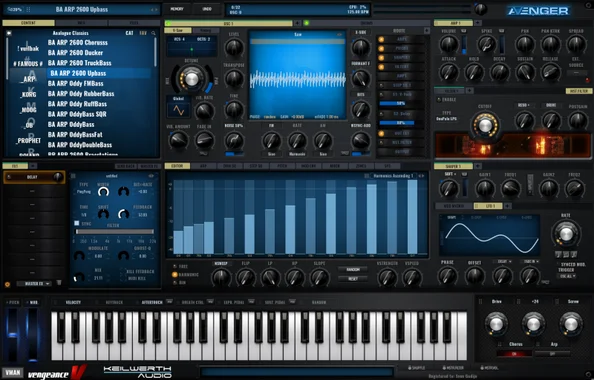Image resolution: width=594 pixels, height=380 pixels.
Task: Click the MST FILTER button
Action: pos(579,91)
